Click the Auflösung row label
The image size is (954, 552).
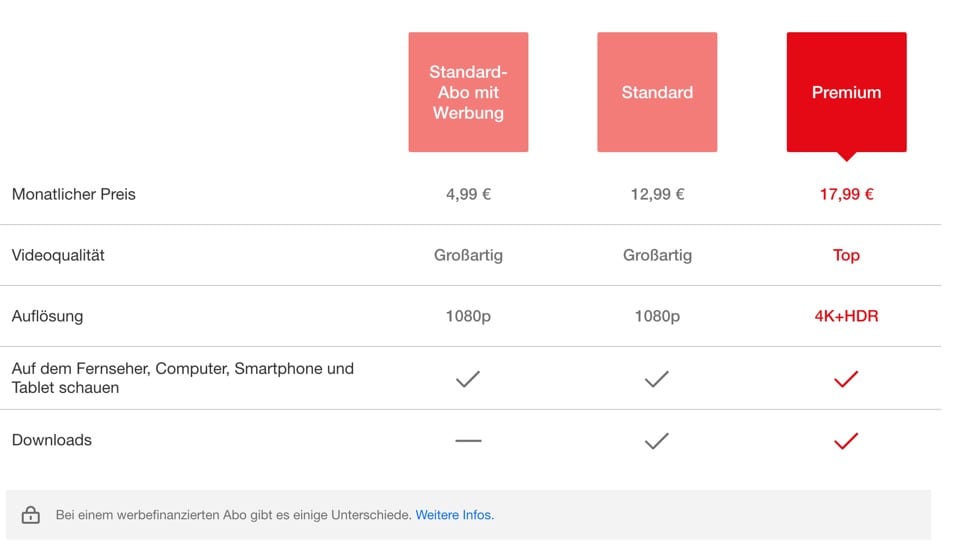(47, 316)
